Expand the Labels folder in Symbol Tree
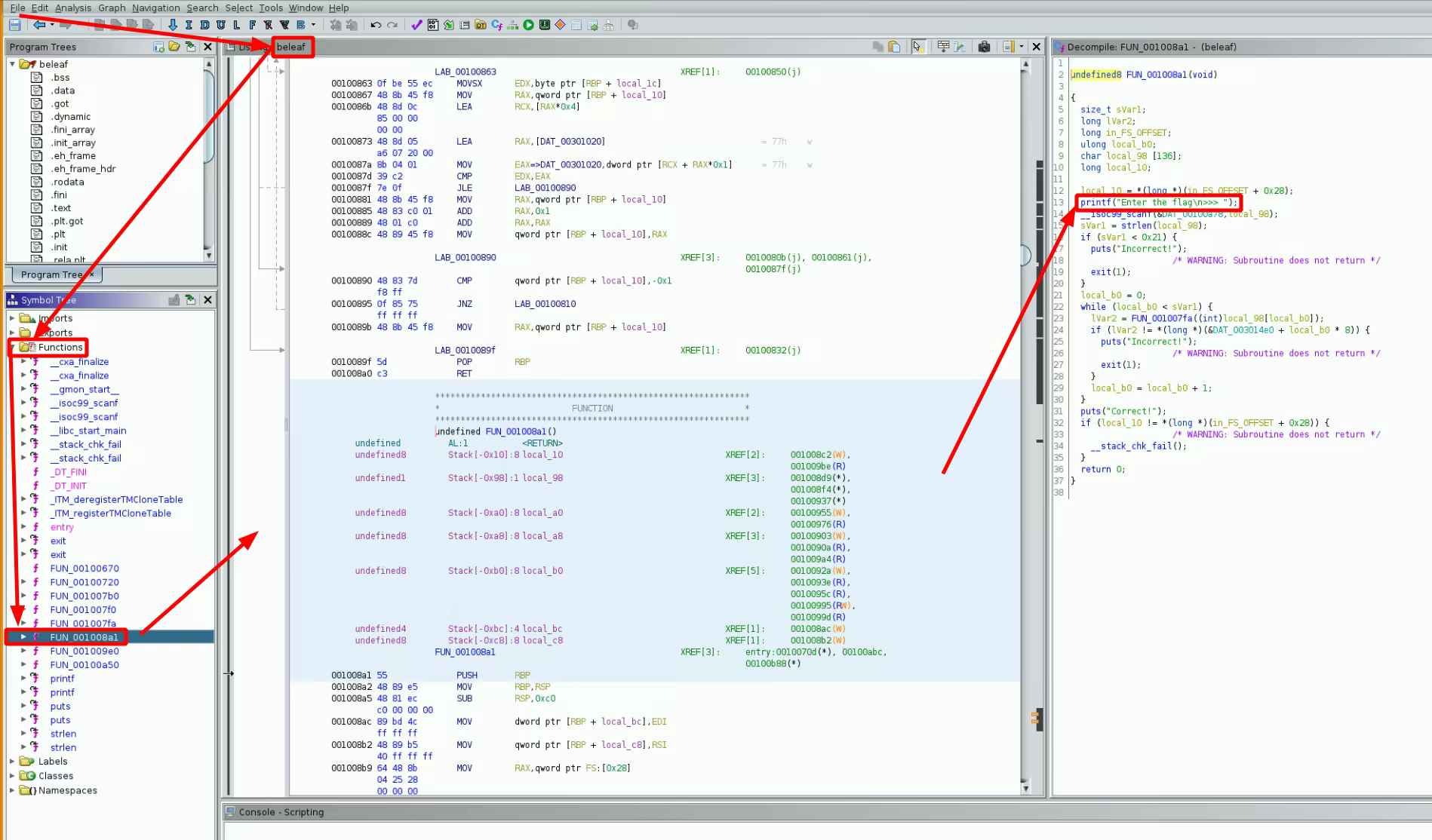Image resolution: width=1432 pixels, height=840 pixels. point(12,762)
